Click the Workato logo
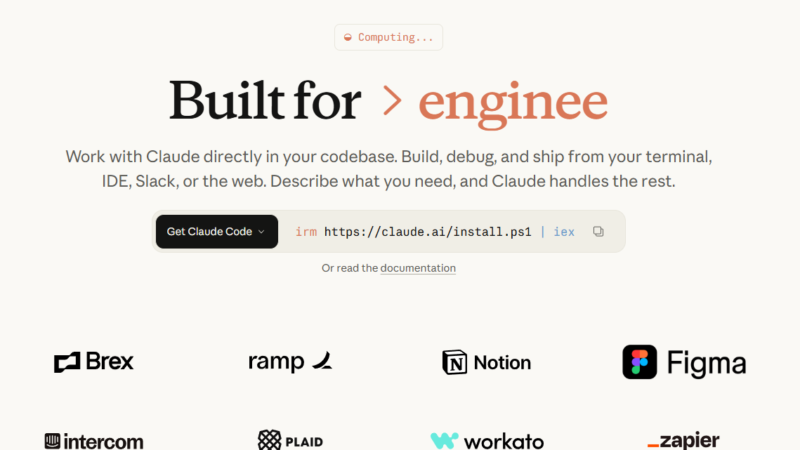800x450 pixels. (x=486, y=441)
